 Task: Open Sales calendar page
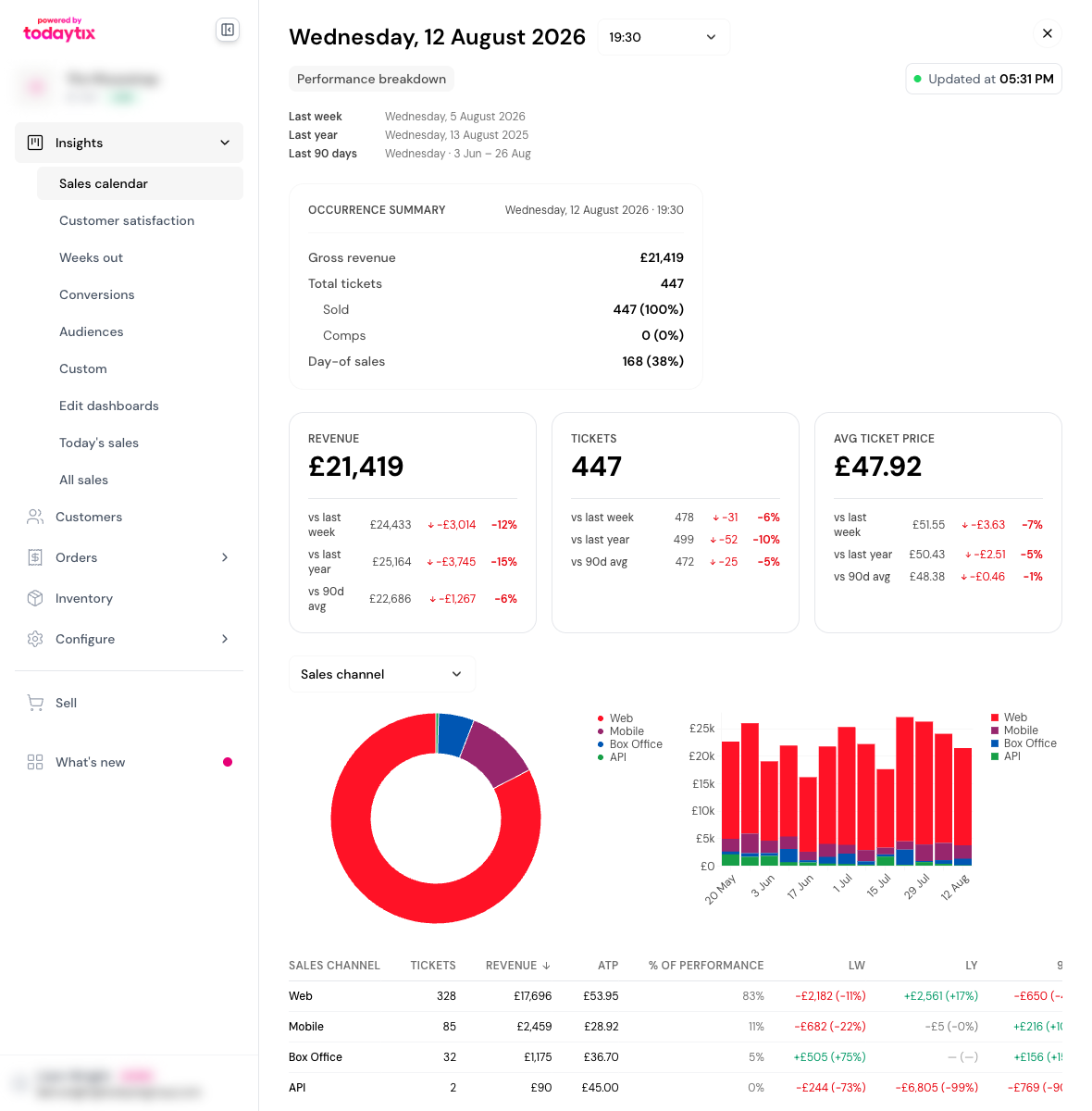pos(140,183)
